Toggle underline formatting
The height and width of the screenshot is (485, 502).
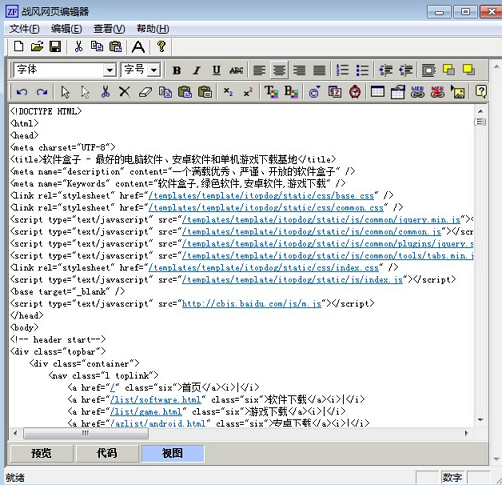click(216, 70)
